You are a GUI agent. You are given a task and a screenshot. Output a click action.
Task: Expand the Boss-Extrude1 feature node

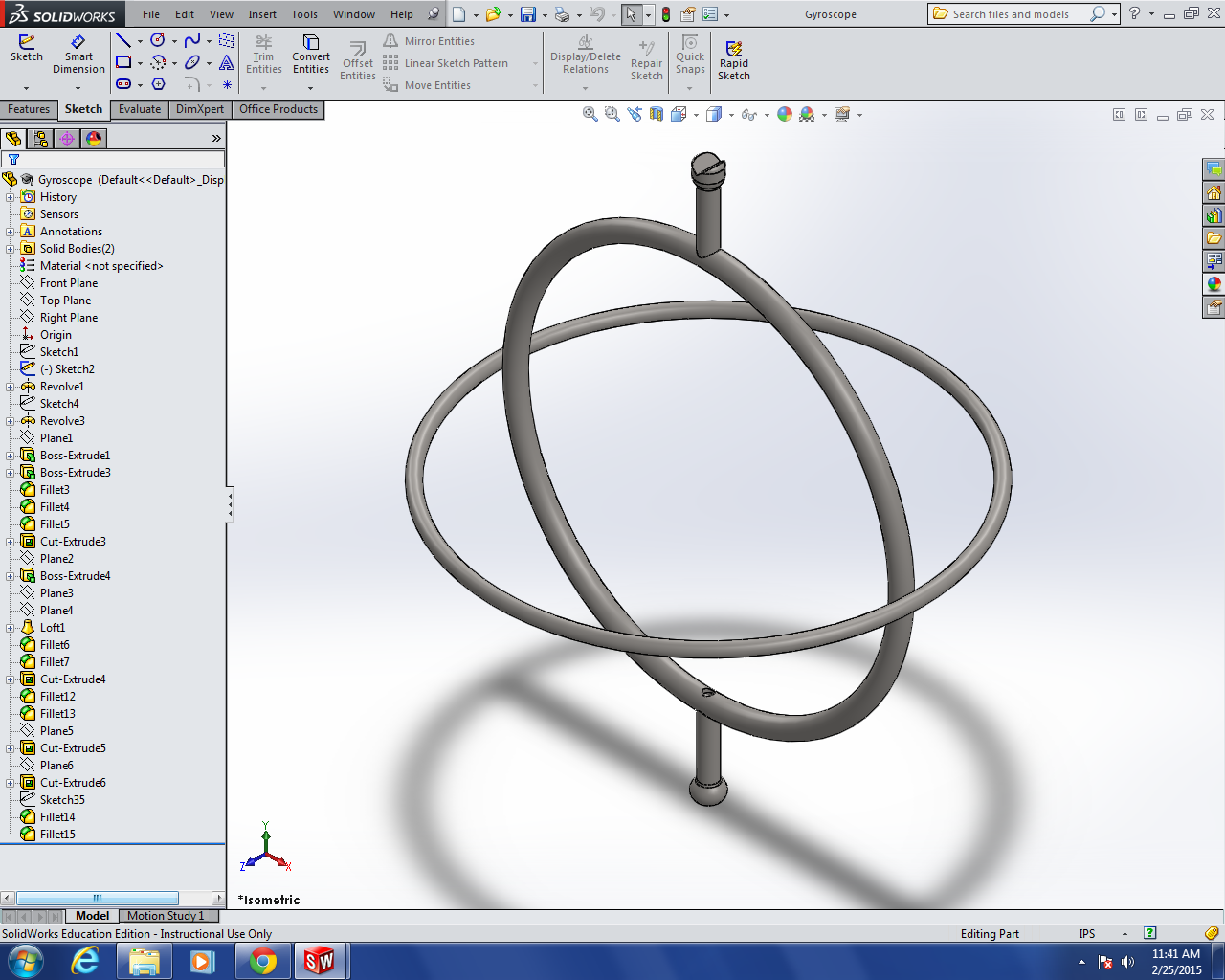click(11, 456)
